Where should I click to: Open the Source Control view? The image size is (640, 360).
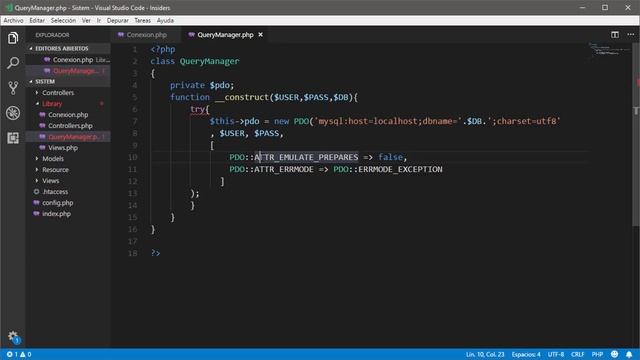click(13, 88)
